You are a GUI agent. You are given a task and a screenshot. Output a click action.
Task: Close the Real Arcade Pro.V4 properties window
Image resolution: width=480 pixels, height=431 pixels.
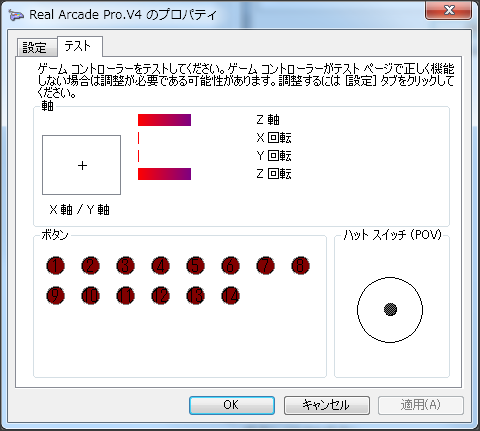click(x=449, y=10)
